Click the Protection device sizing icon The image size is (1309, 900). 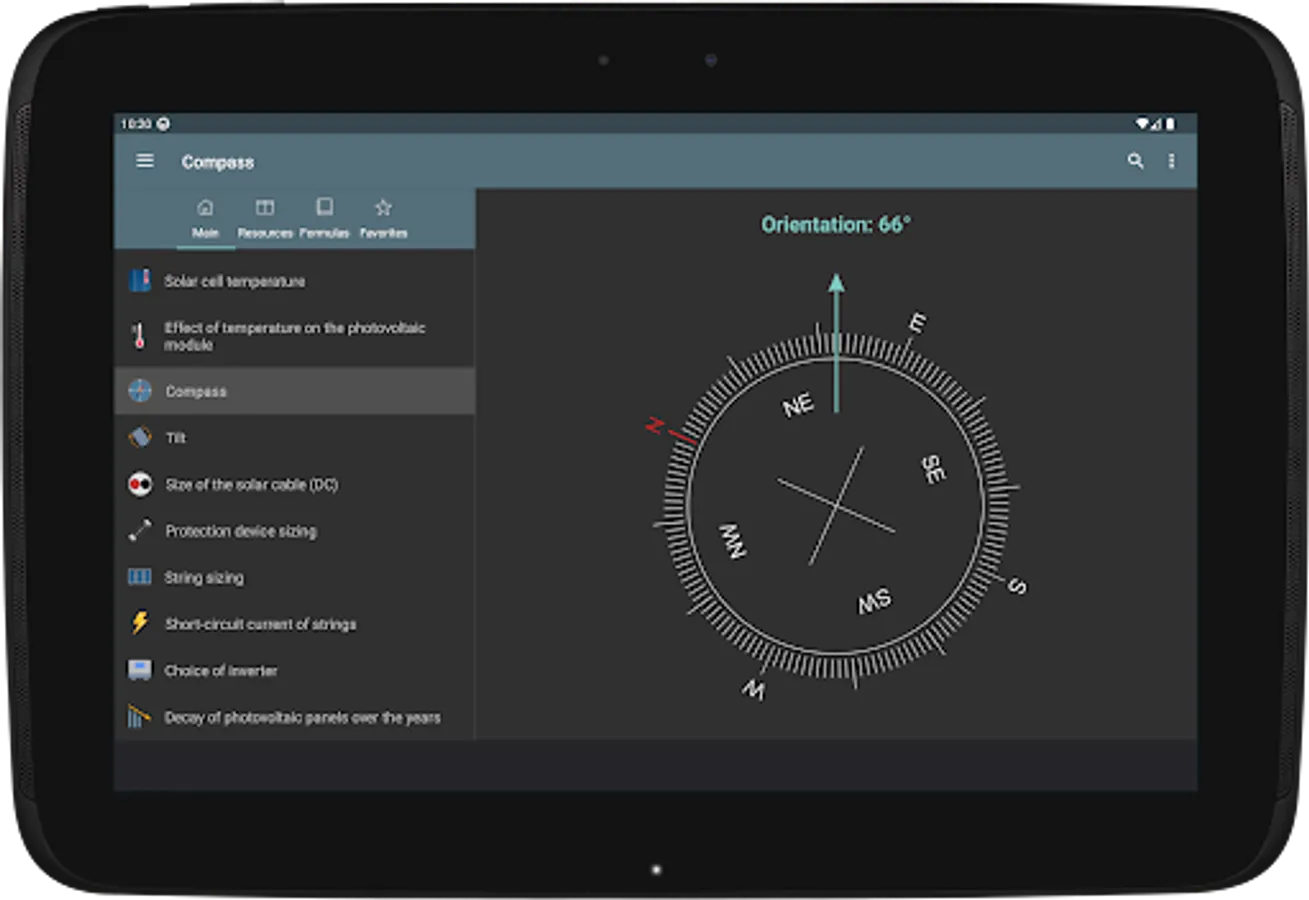click(x=140, y=531)
